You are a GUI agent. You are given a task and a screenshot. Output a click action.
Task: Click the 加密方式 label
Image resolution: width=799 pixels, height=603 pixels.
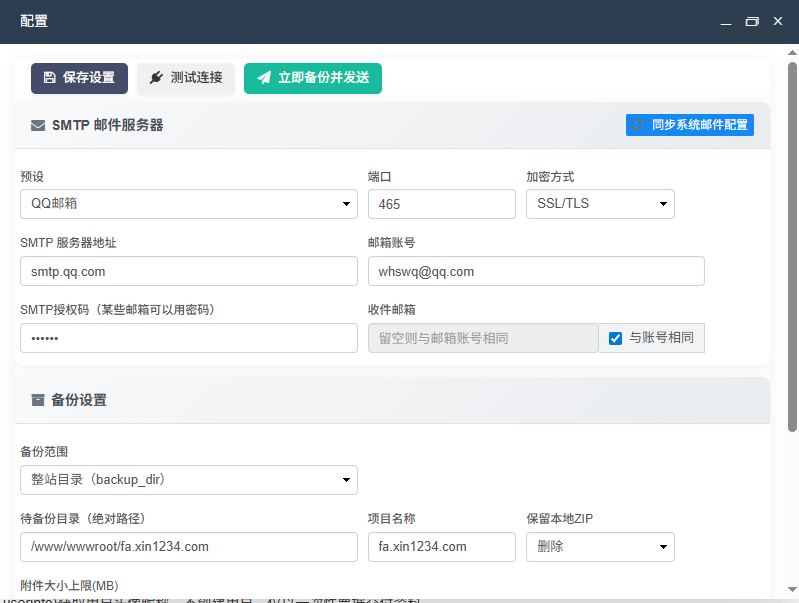coord(550,177)
